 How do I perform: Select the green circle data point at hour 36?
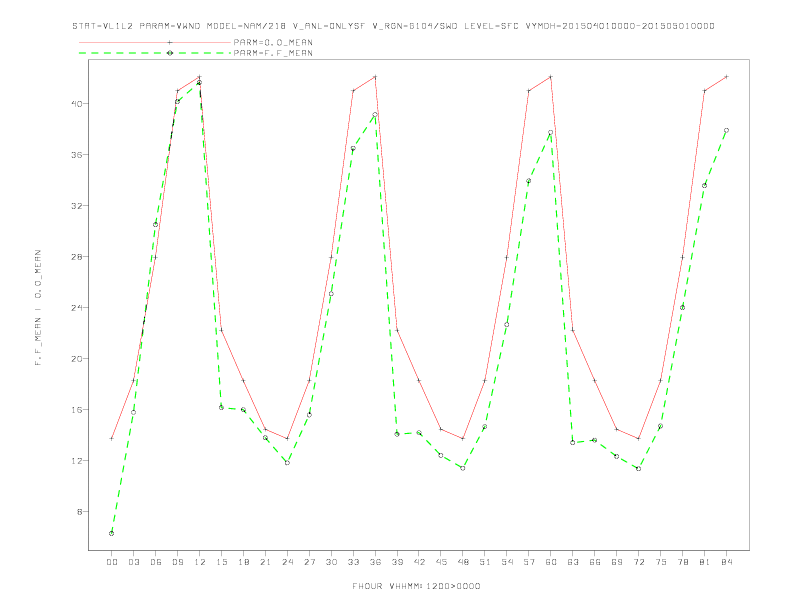click(x=375, y=115)
